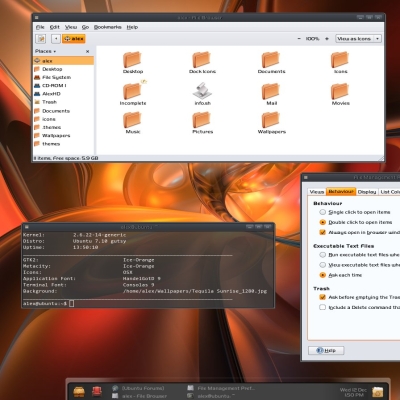Open the terminal window menu icon

click(x=27, y=227)
